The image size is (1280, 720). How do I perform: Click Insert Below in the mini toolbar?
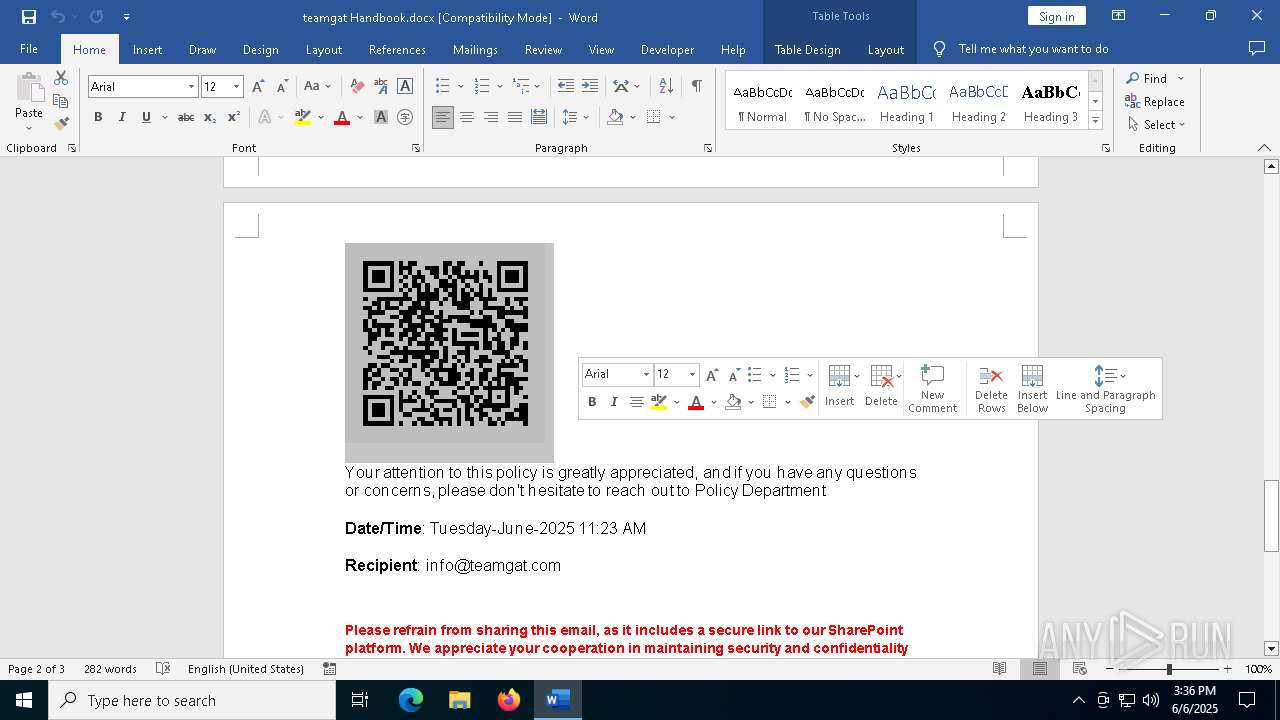(1032, 388)
